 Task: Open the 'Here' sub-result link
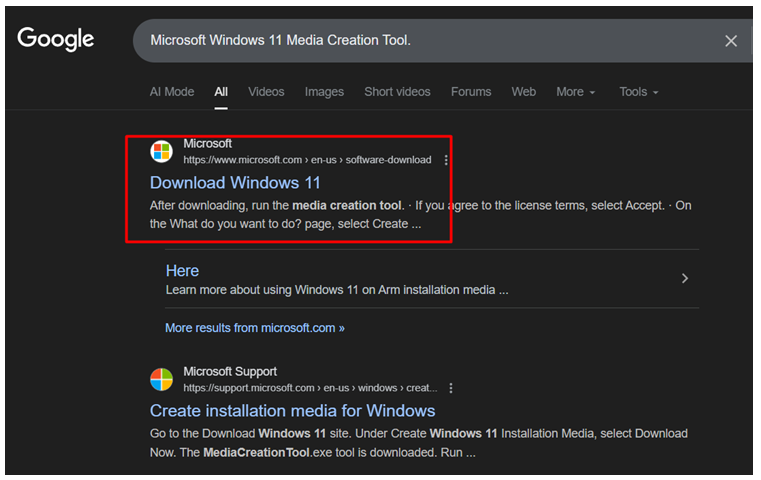pos(182,271)
